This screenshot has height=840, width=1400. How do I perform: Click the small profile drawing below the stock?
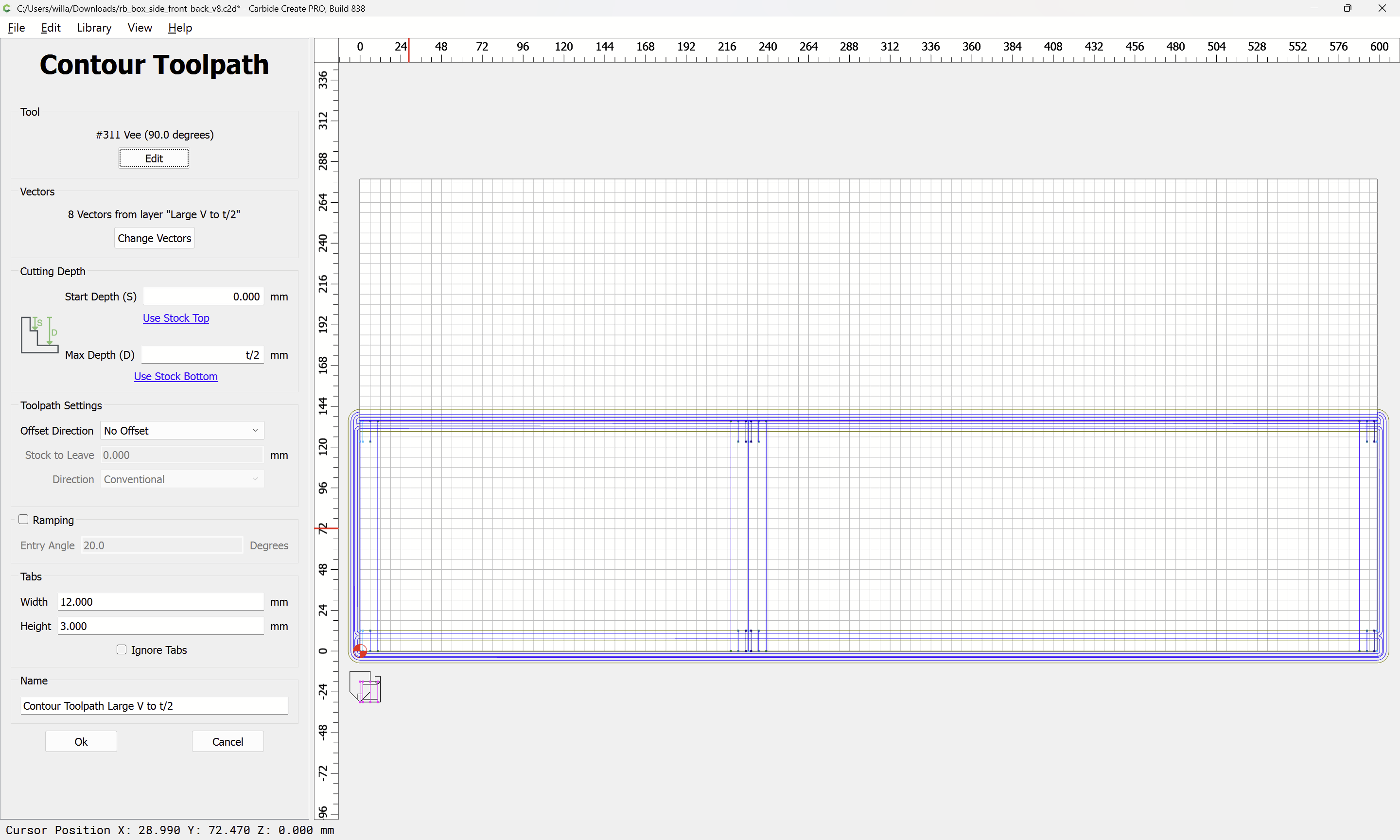[366, 687]
